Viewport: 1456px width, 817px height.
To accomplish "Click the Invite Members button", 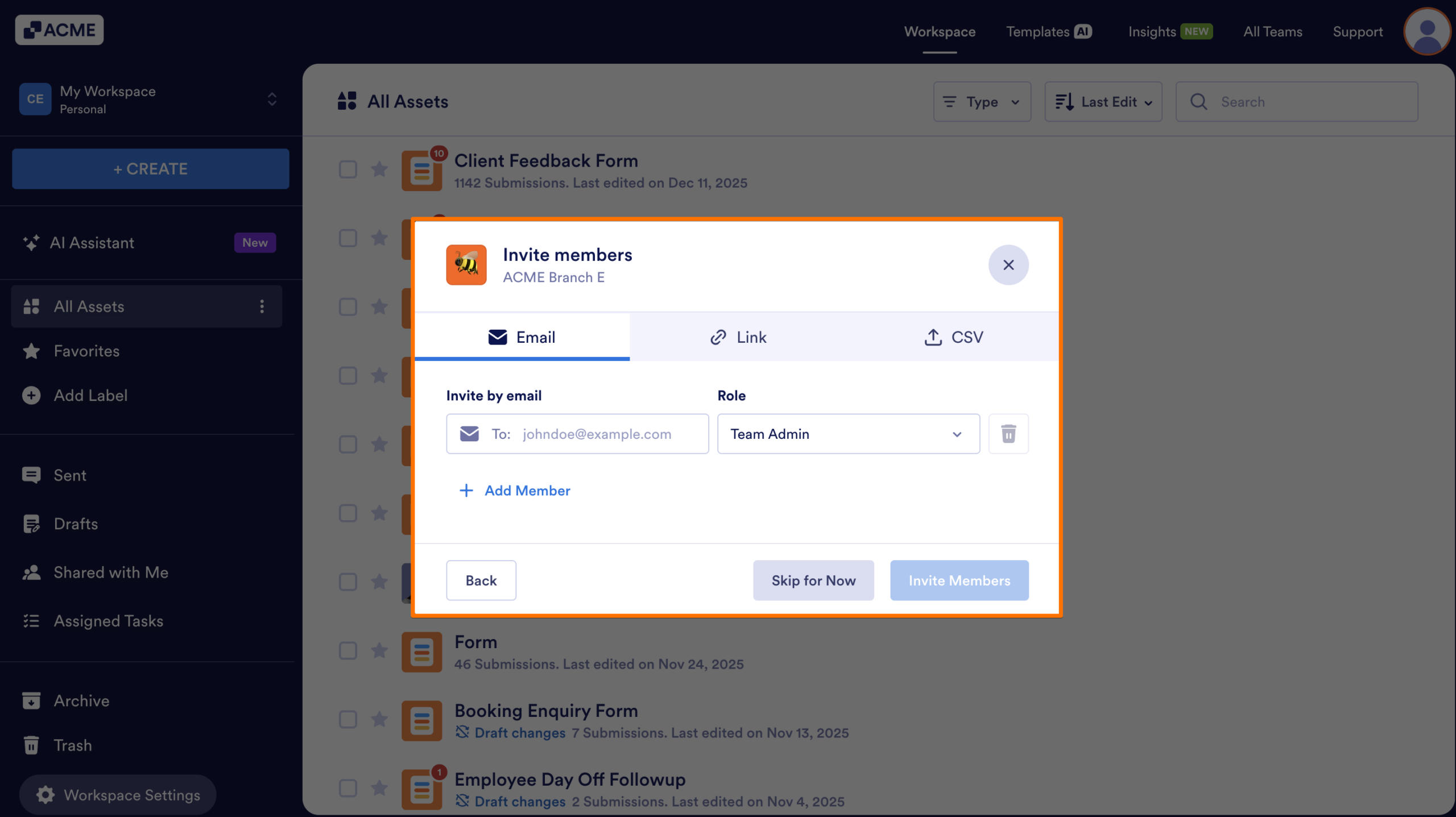I will click(x=959, y=580).
